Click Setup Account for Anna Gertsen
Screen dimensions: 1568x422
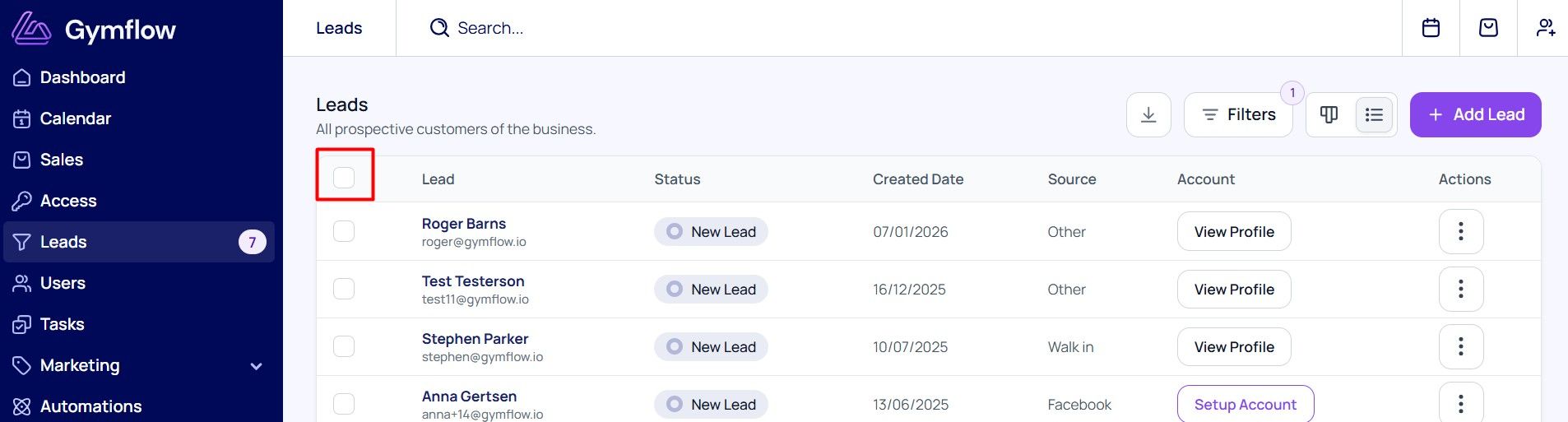1246,404
